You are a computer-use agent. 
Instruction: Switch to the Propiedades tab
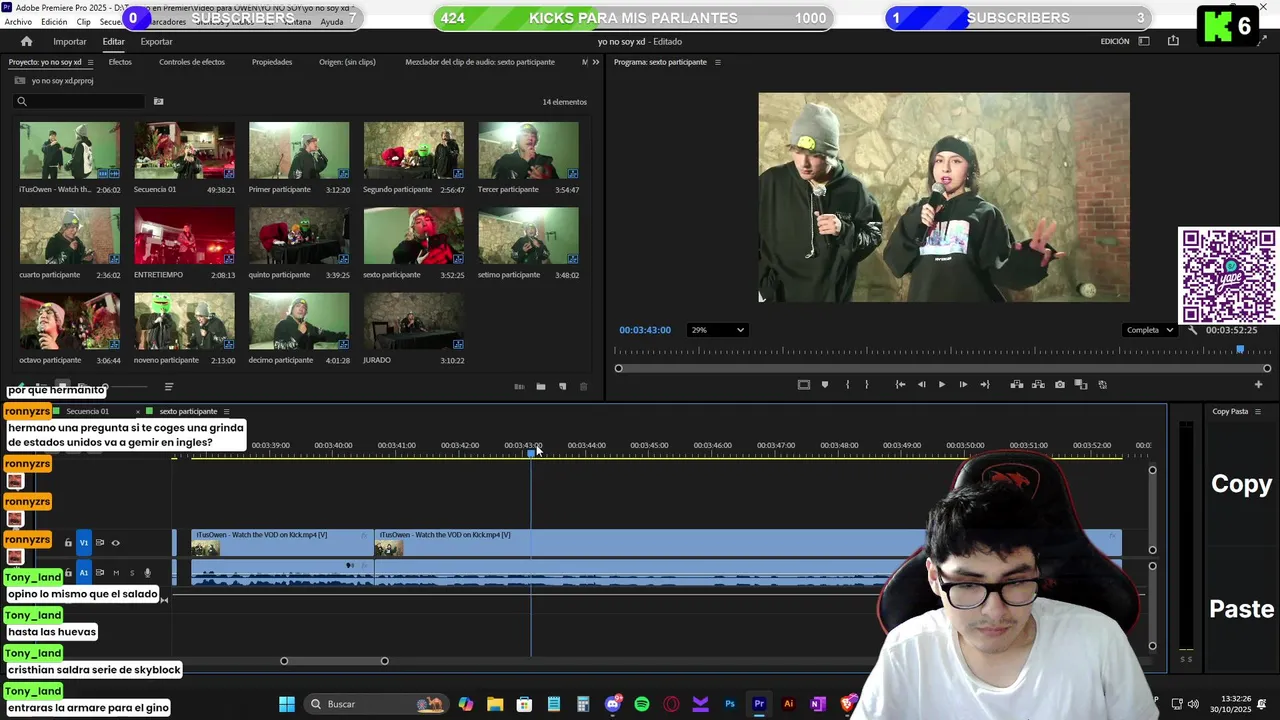pyautogui.click(x=272, y=62)
